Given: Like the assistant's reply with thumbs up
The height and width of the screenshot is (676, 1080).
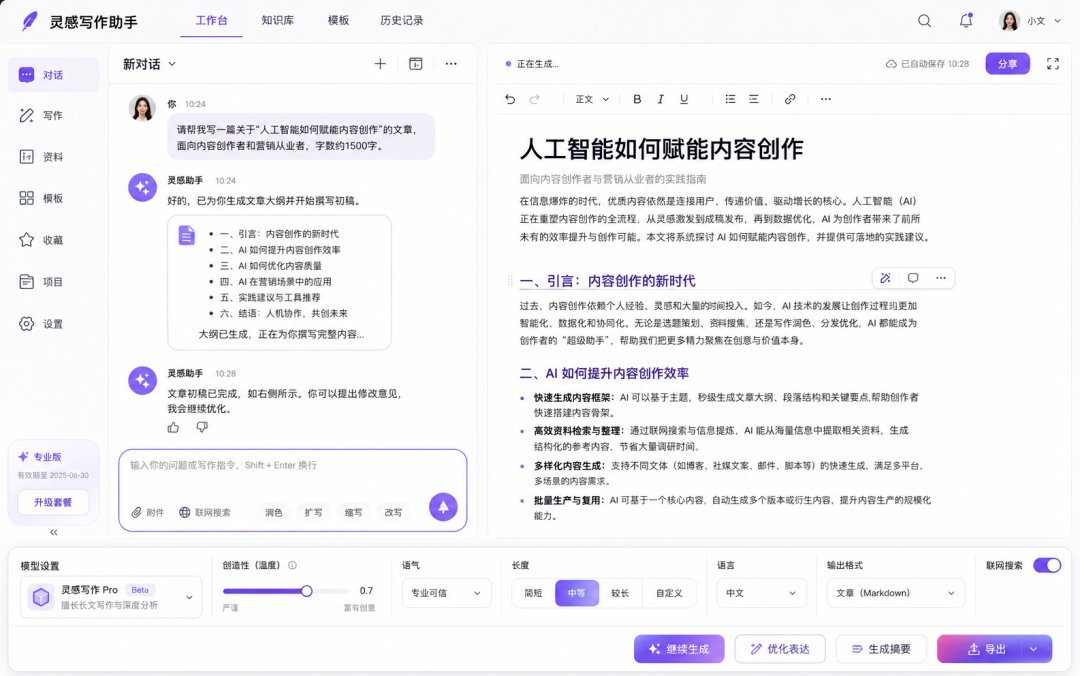Looking at the screenshot, I should pyautogui.click(x=174, y=427).
